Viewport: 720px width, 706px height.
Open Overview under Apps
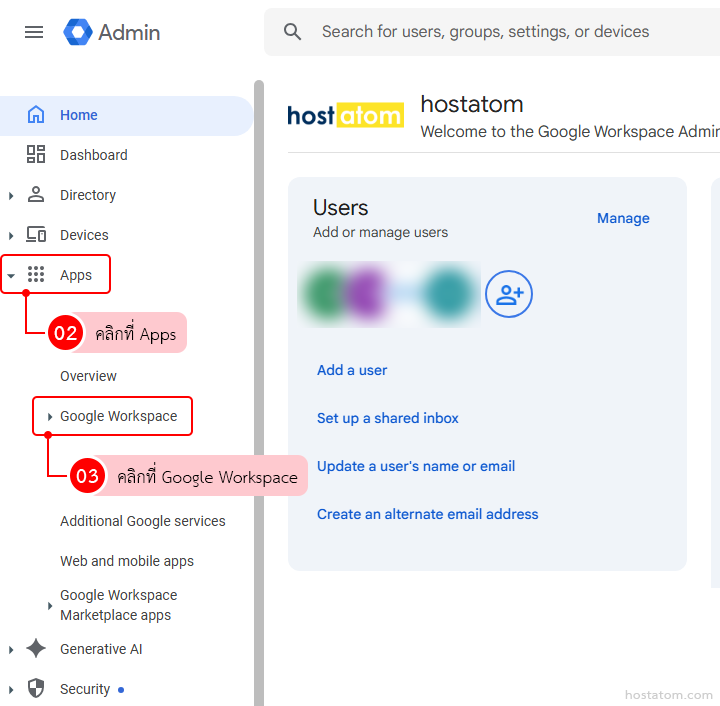[x=88, y=376]
